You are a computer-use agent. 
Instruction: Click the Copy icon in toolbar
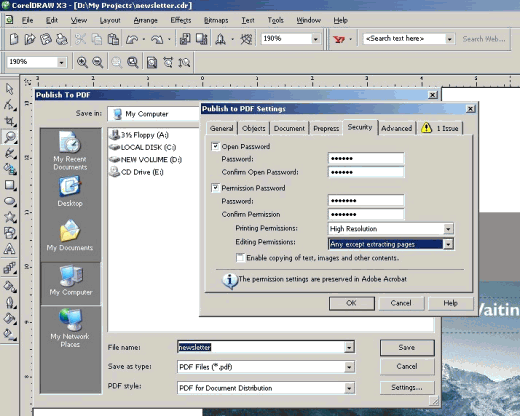(97, 39)
